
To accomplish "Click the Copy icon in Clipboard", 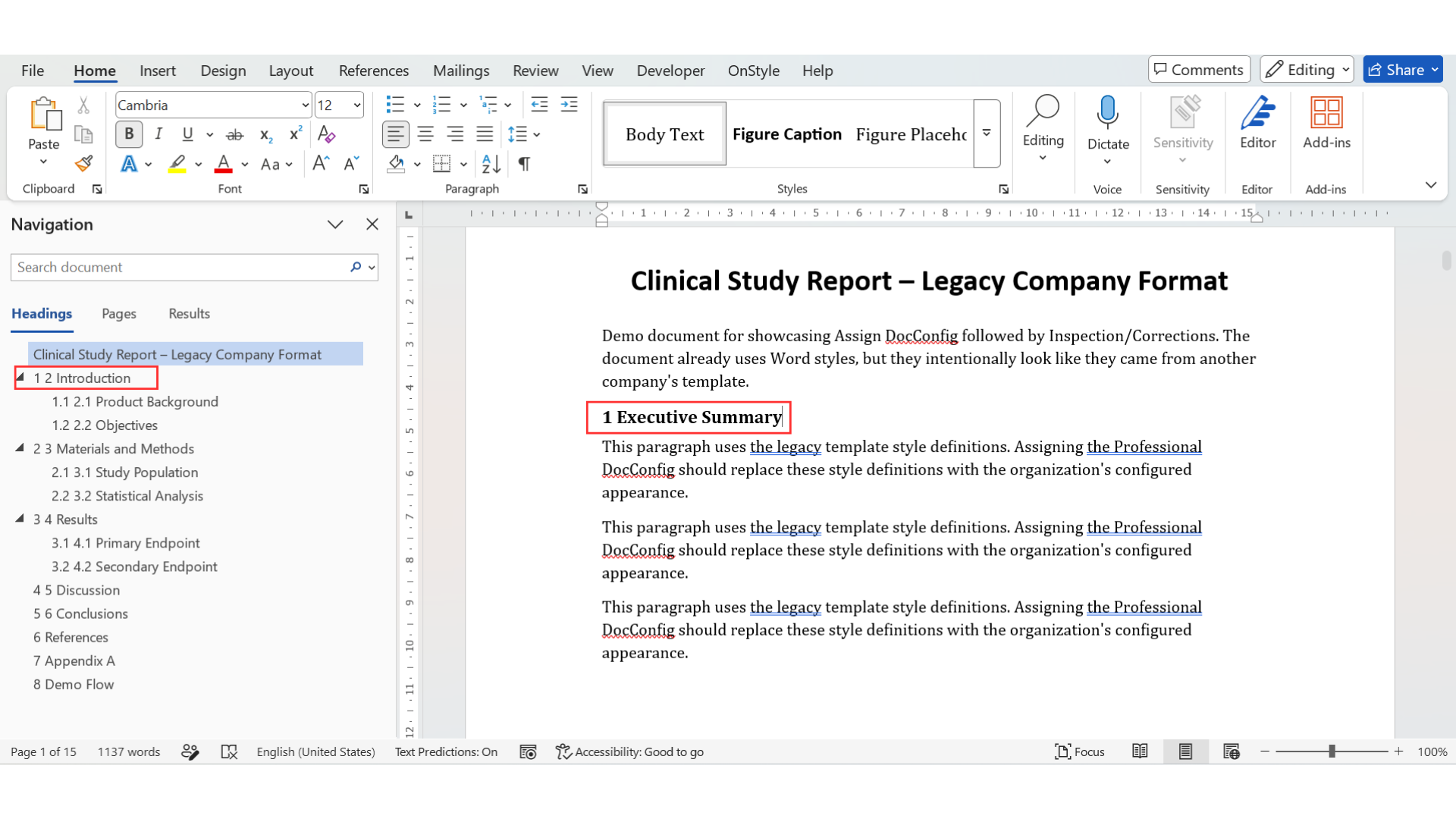I will pos(83,134).
